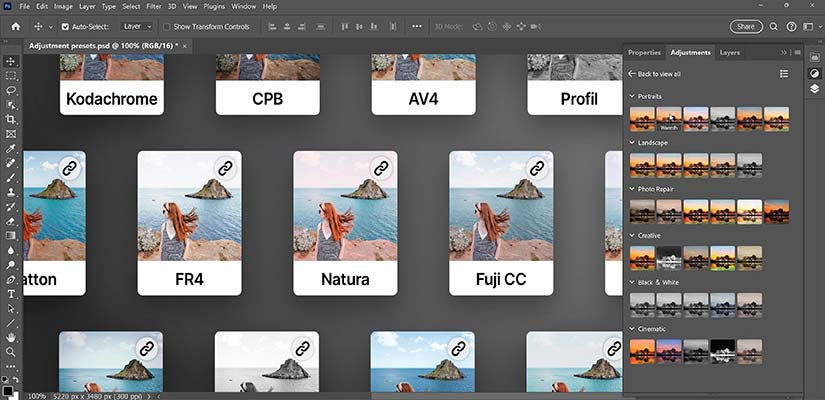Image resolution: width=825 pixels, height=400 pixels.
Task: Open the Adjustments panel icon in the dock
Action: pos(814,73)
